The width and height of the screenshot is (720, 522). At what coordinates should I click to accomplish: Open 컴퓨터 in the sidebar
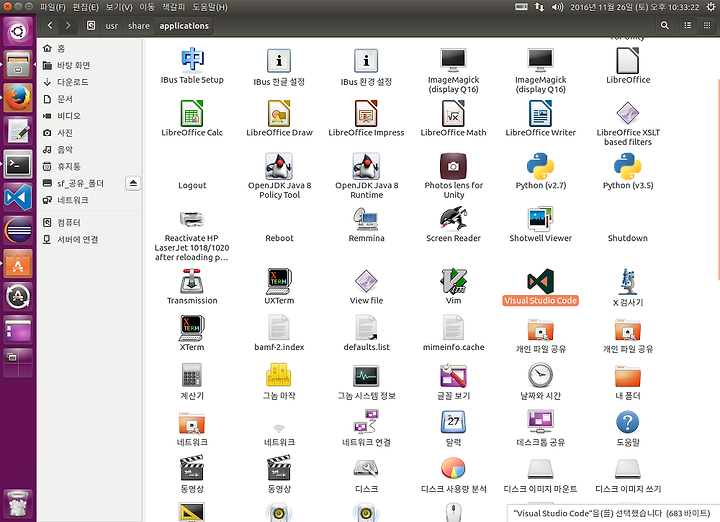pyautogui.click(x=69, y=222)
